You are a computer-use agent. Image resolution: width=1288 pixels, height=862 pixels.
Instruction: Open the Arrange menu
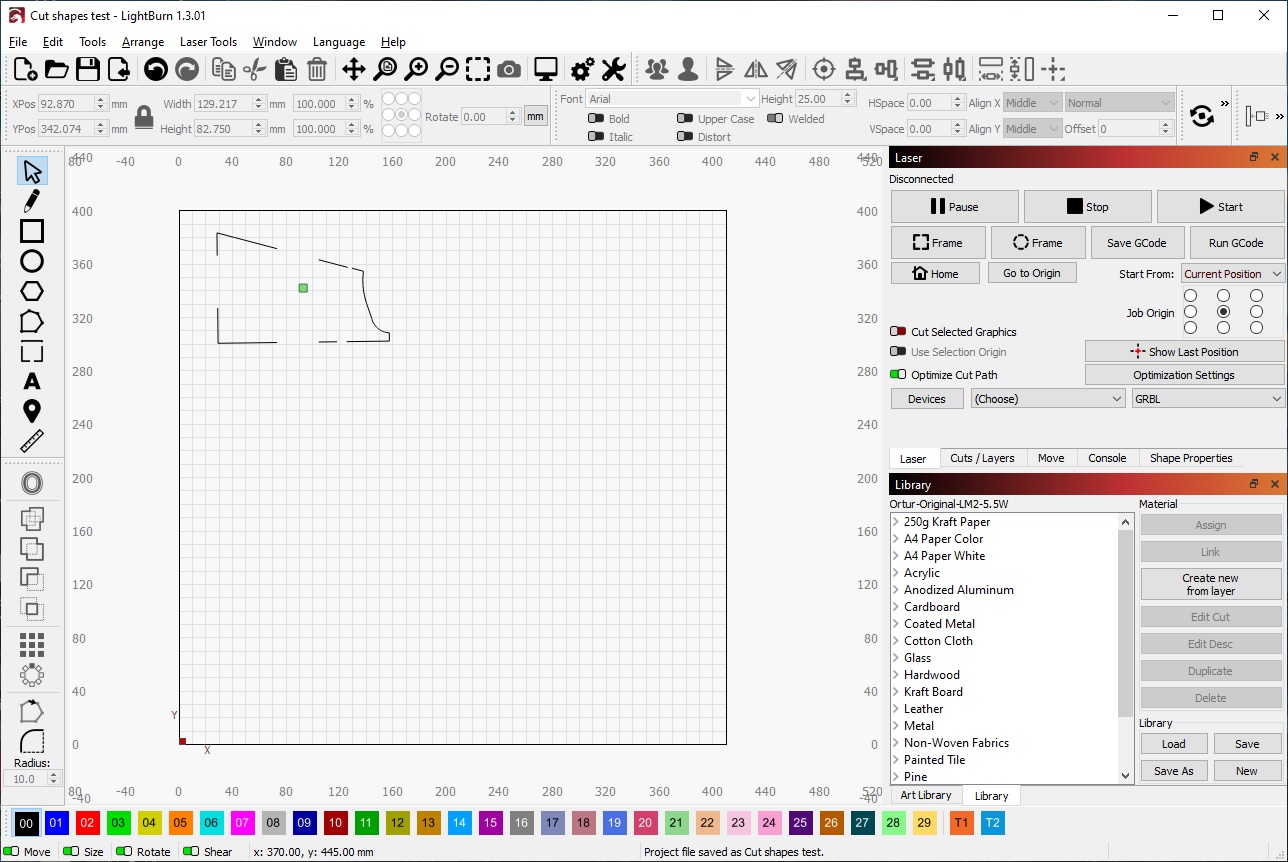[143, 42]
